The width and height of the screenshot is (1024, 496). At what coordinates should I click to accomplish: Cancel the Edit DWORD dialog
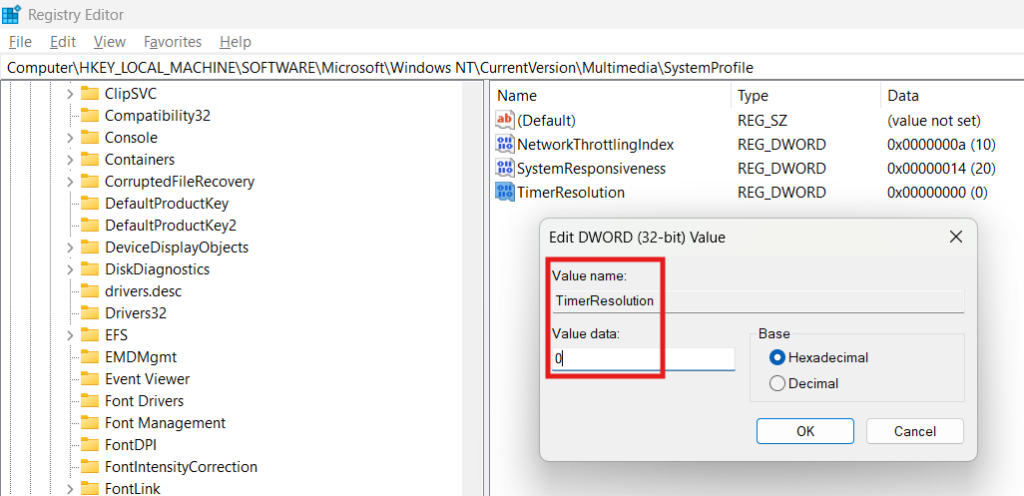tap(914, 431)
